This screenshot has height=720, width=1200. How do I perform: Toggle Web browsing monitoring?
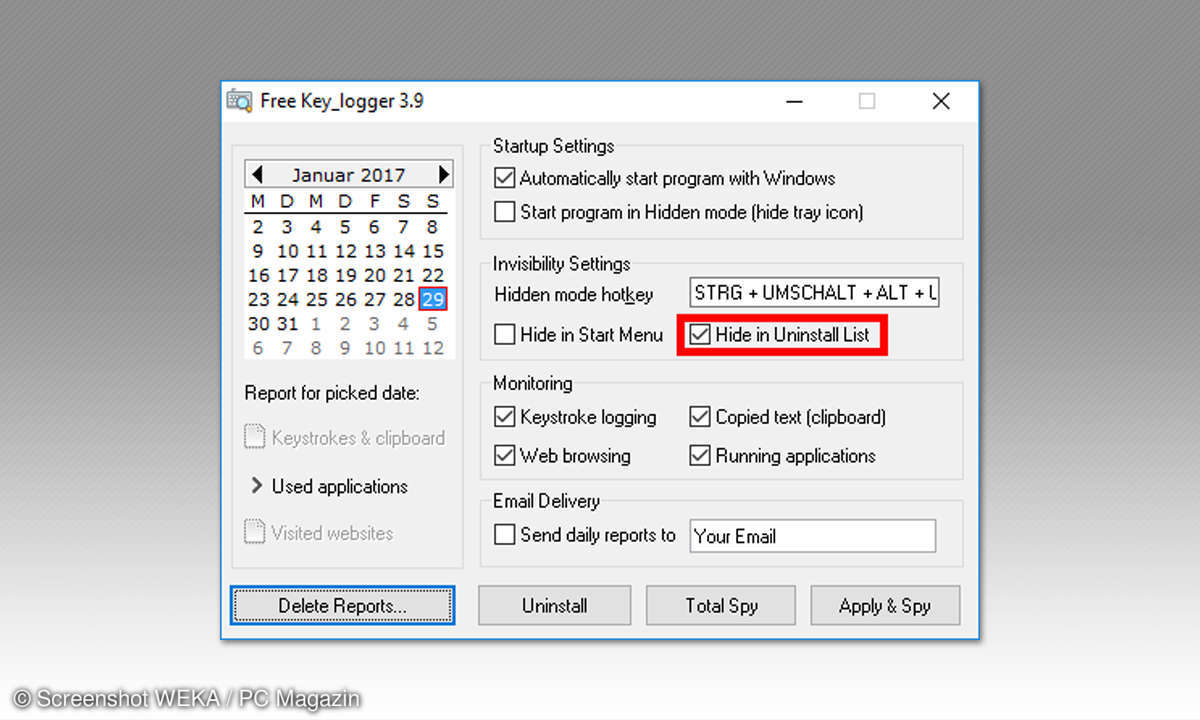click(x=505, y=456)
